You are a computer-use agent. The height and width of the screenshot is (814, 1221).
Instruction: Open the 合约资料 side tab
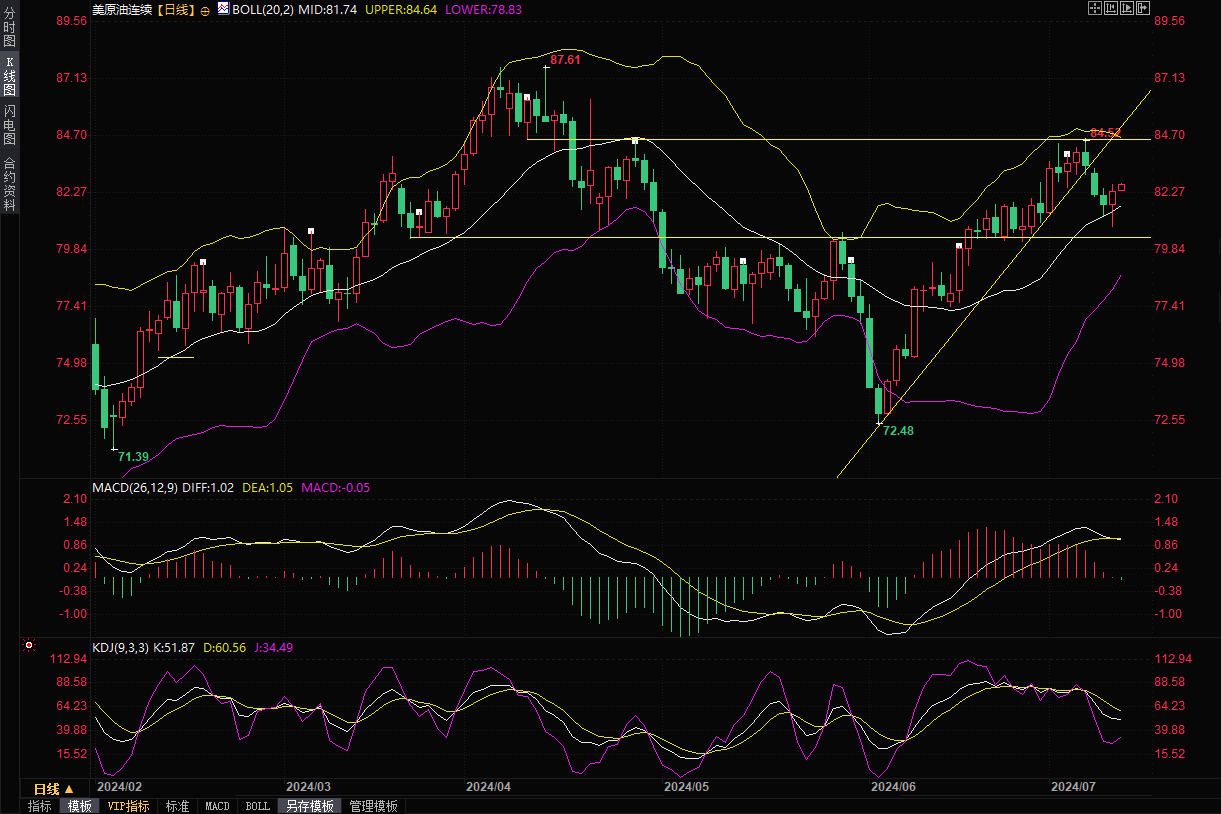coord(9,183)
